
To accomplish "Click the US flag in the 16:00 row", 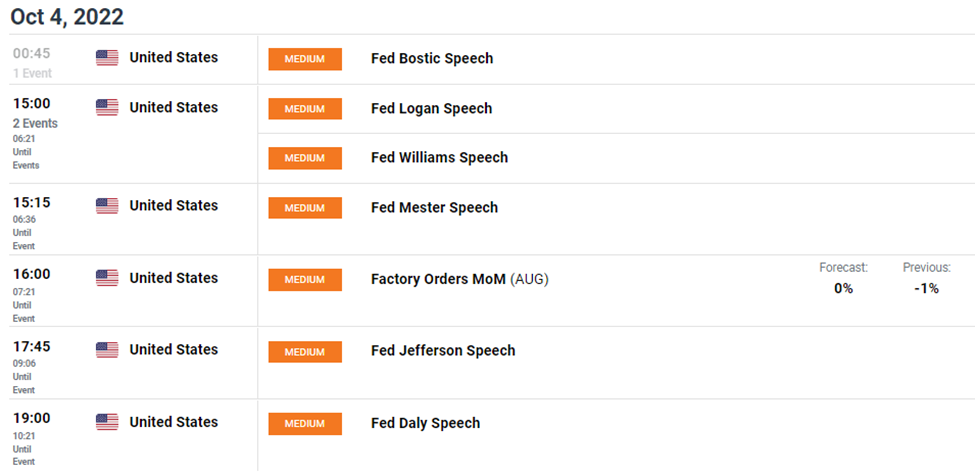I will 107,278.
